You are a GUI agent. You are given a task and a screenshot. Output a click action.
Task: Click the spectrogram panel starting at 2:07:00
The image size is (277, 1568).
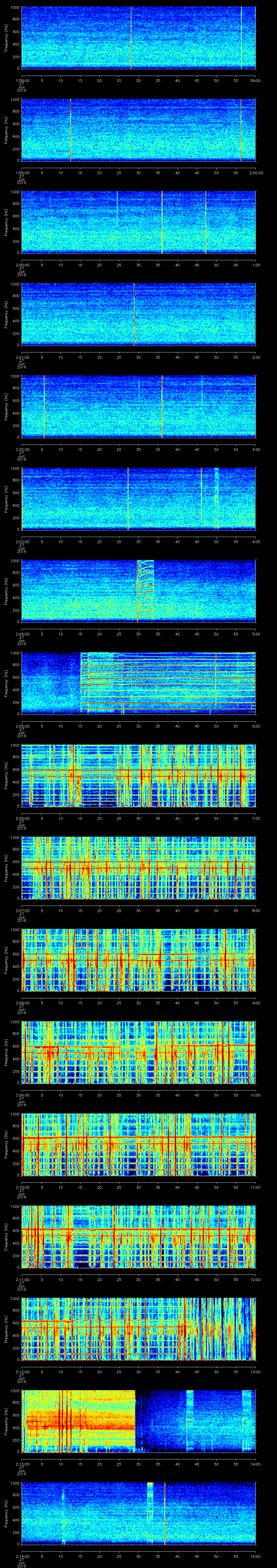(139, 868)
